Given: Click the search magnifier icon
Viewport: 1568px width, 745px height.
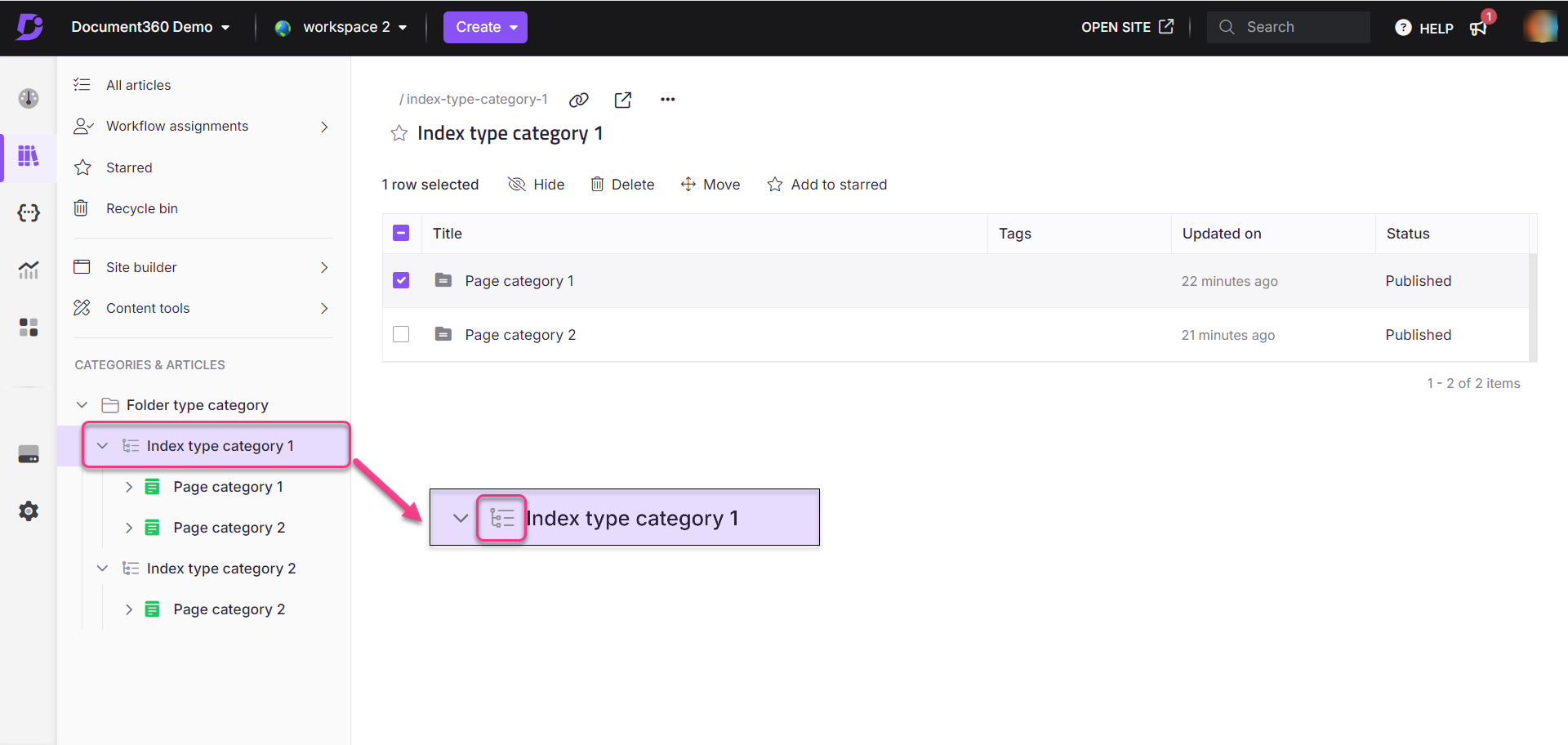Looking at the screenshot, I should point(1227,27).
